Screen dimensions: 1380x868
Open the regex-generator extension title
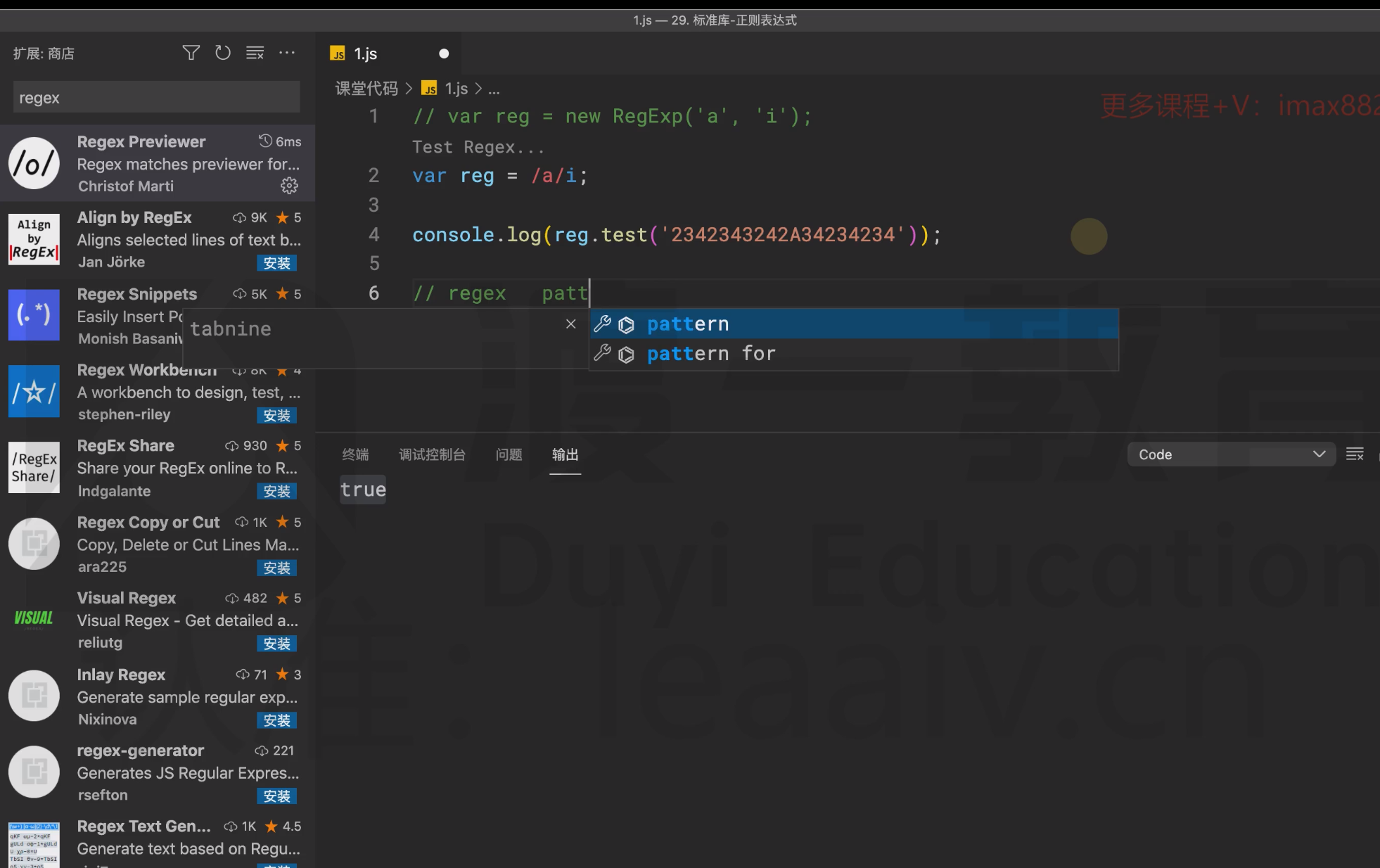click(141, 751)
